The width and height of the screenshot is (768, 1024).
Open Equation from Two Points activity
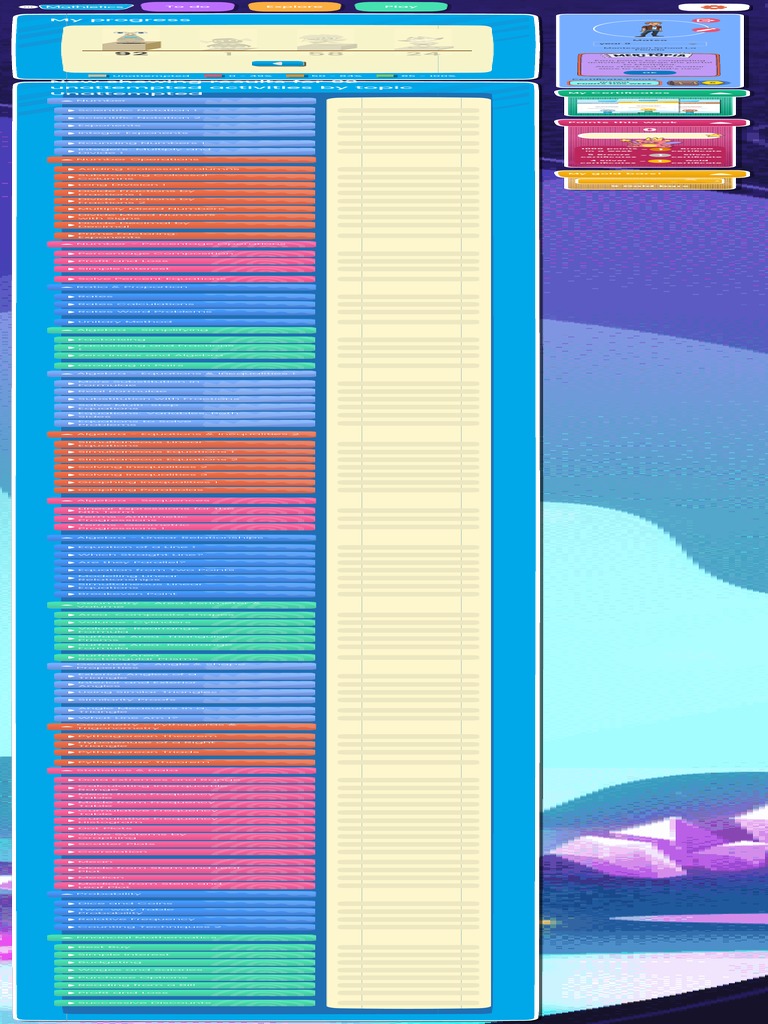185,570
